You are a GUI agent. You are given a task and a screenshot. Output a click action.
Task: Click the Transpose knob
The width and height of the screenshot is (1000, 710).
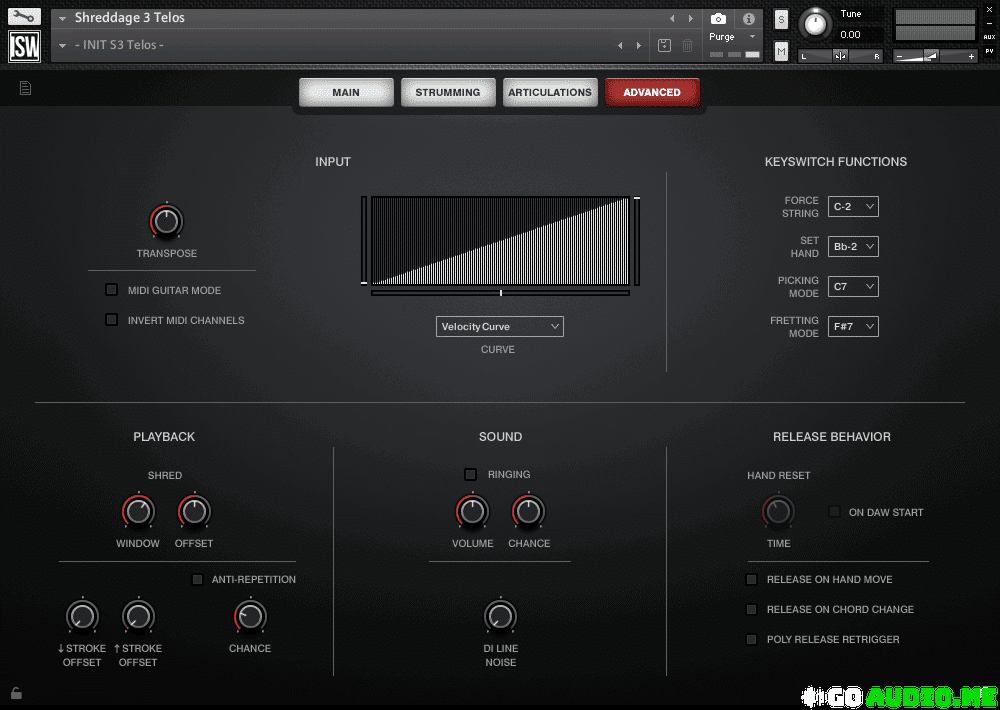(166, 221)
